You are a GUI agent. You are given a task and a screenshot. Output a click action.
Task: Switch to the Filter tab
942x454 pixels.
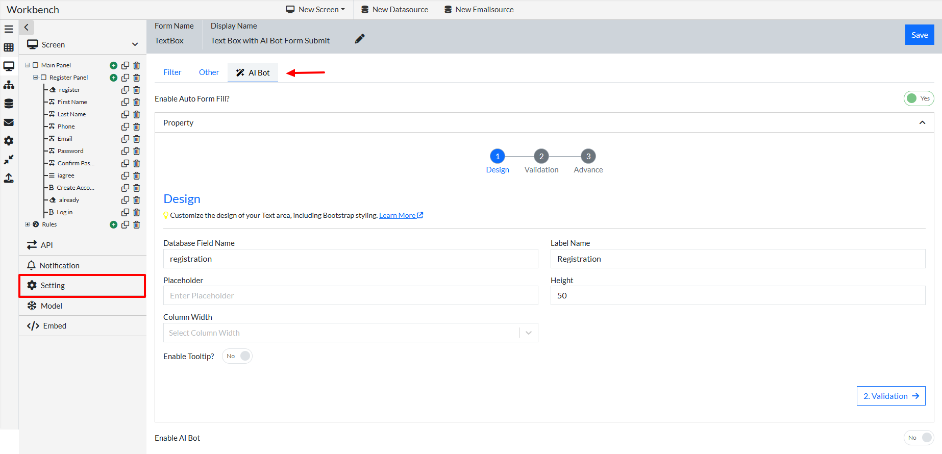pos(172,72)
